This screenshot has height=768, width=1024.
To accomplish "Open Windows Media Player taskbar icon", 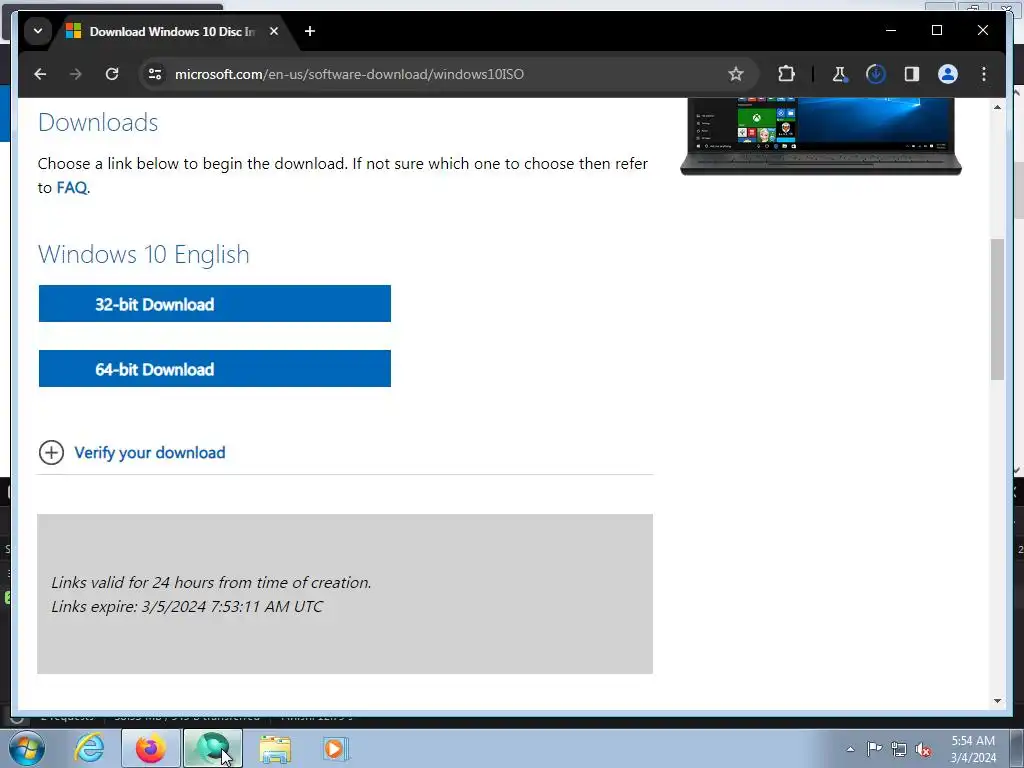I will (x=337, y=748).
